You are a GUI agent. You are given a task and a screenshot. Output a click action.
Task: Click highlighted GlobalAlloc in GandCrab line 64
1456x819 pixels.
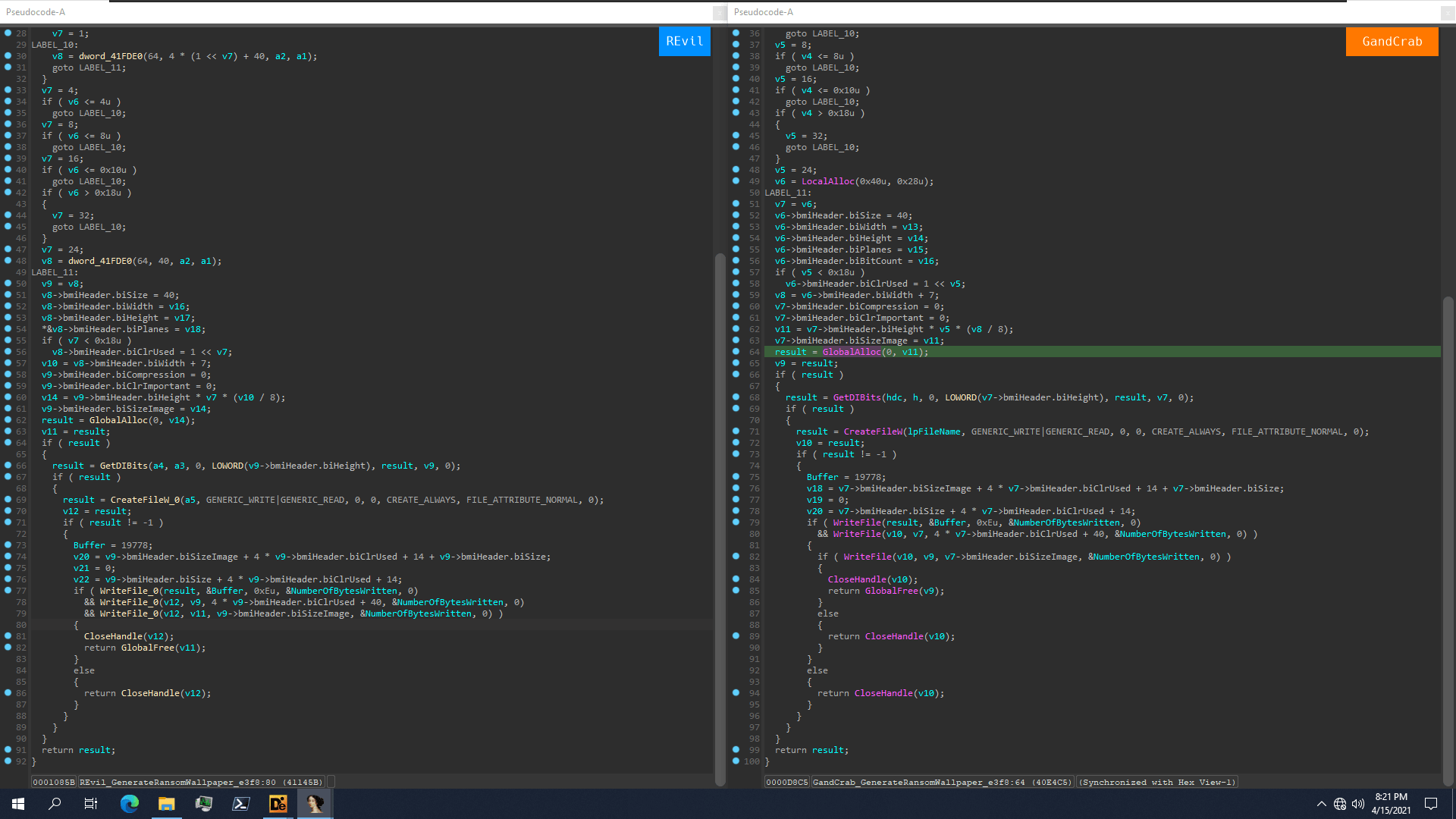click(852, 352)
